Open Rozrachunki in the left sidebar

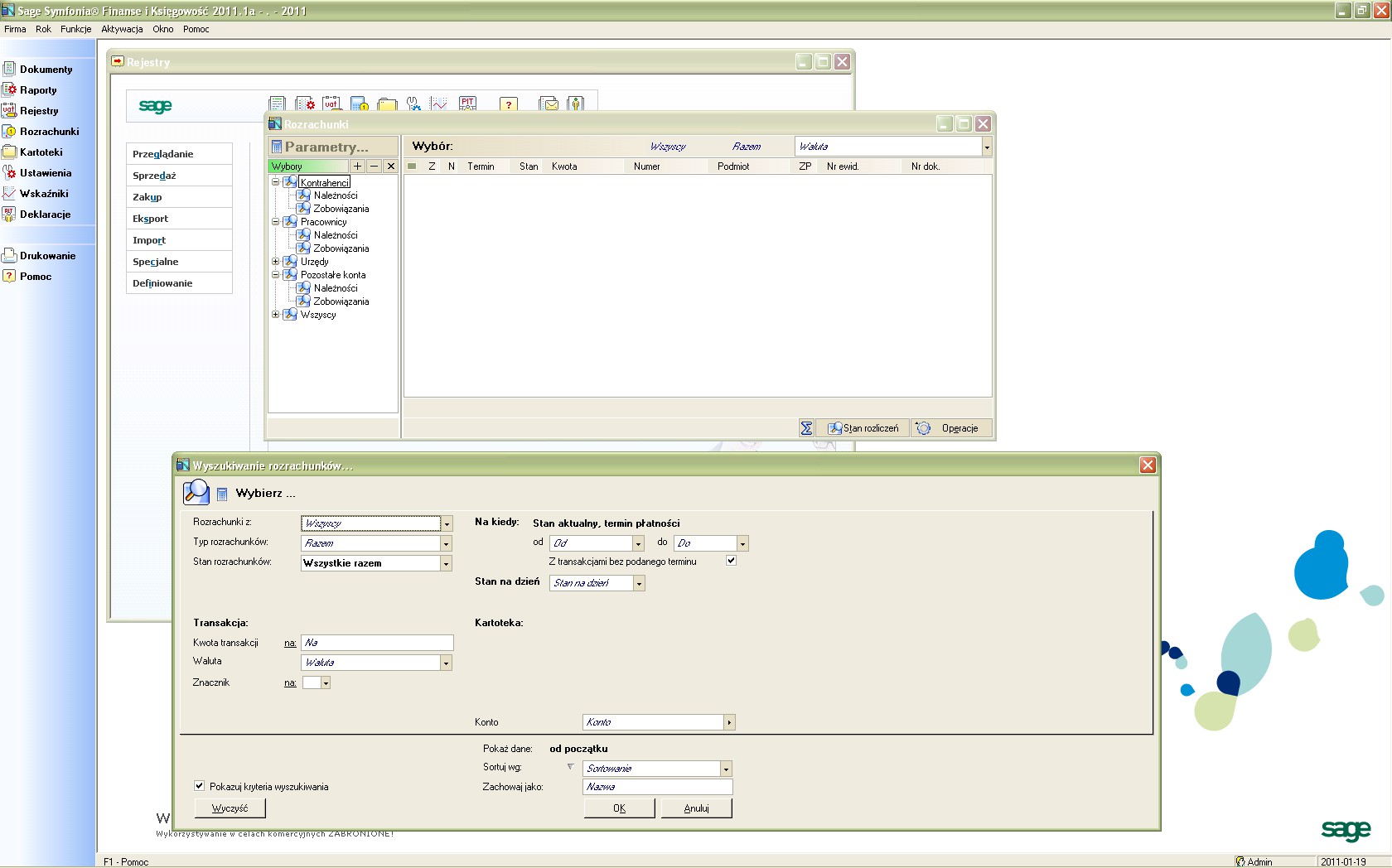pyautogui.click(x=49, y=132)
